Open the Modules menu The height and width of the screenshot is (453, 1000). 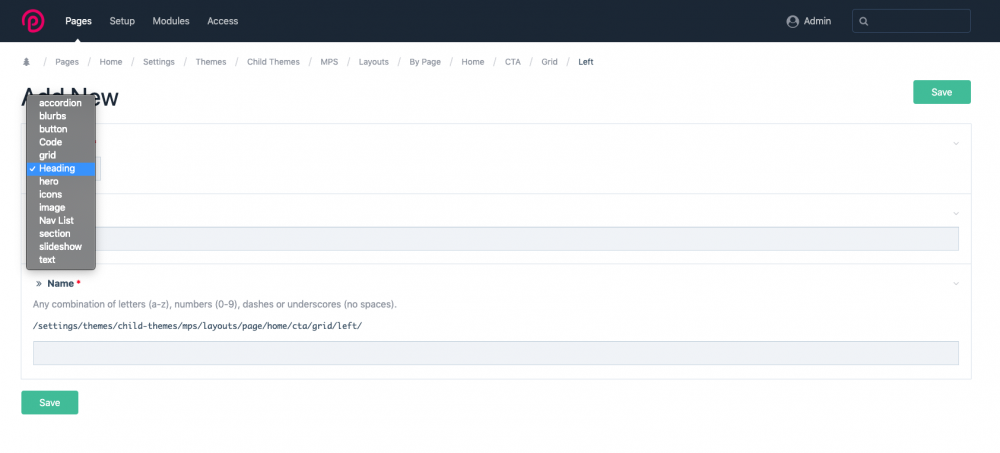pyautogui.click(x=171, y=21)
